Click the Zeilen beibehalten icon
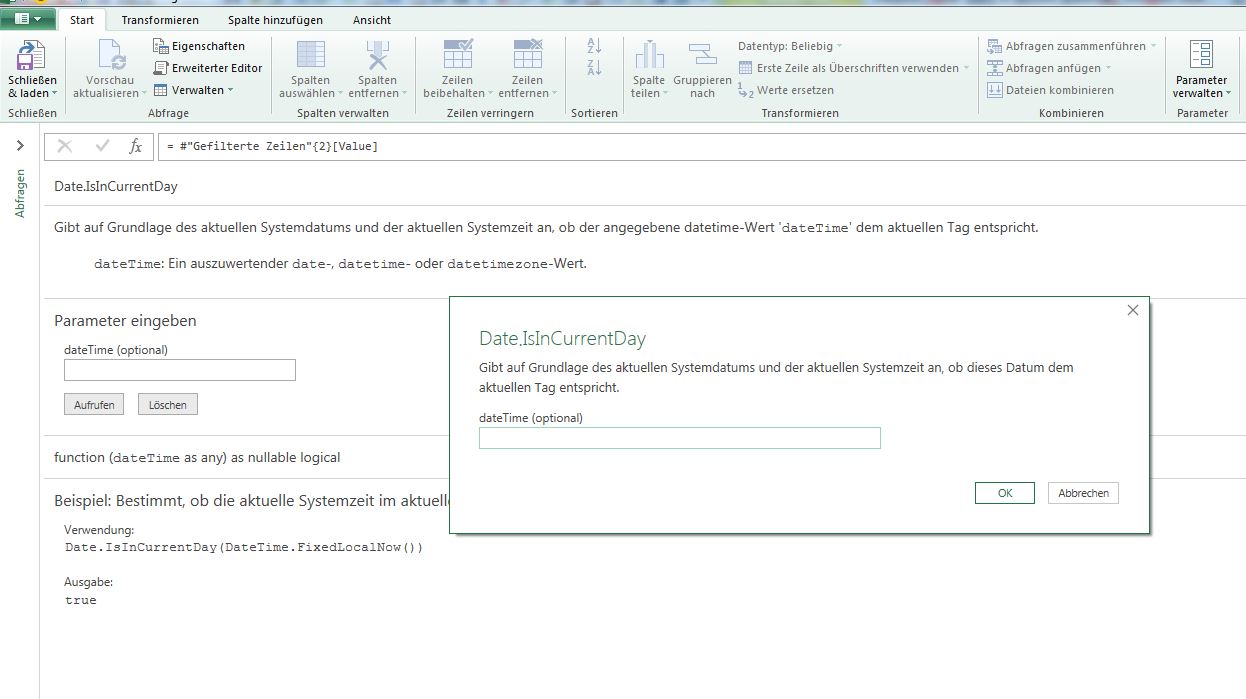 (x=458, y=56)
